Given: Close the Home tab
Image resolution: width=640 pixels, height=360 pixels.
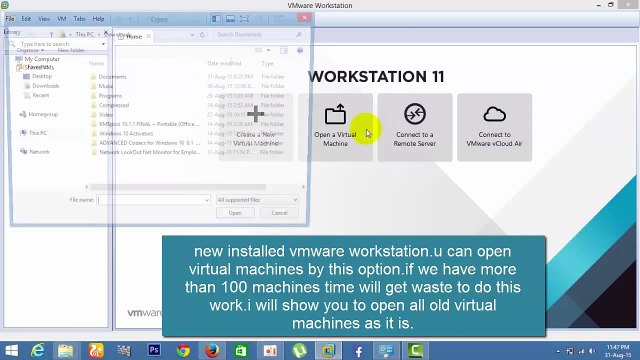Looking at the screenshot, I should (x=149, y=36).
